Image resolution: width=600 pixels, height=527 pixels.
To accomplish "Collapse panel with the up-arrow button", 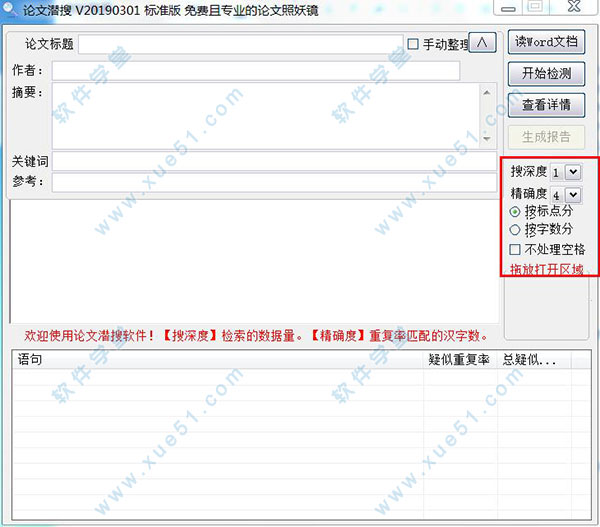I will point(482,42).
